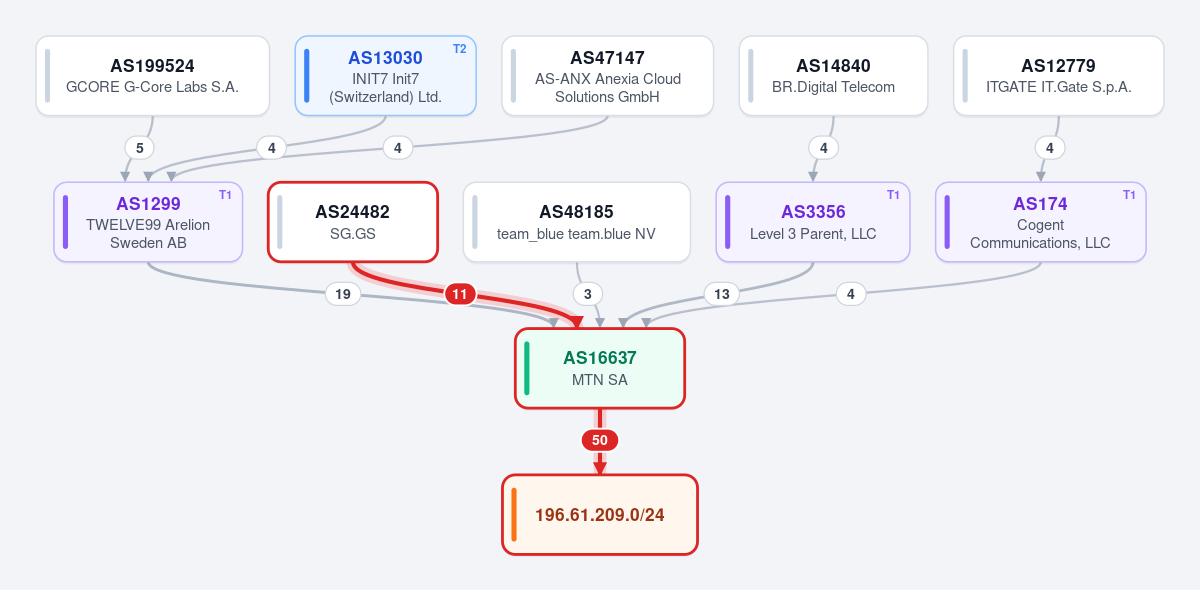Click the T2 tier badge on AS13030
1200x590 pixels.
click(460, 49)
